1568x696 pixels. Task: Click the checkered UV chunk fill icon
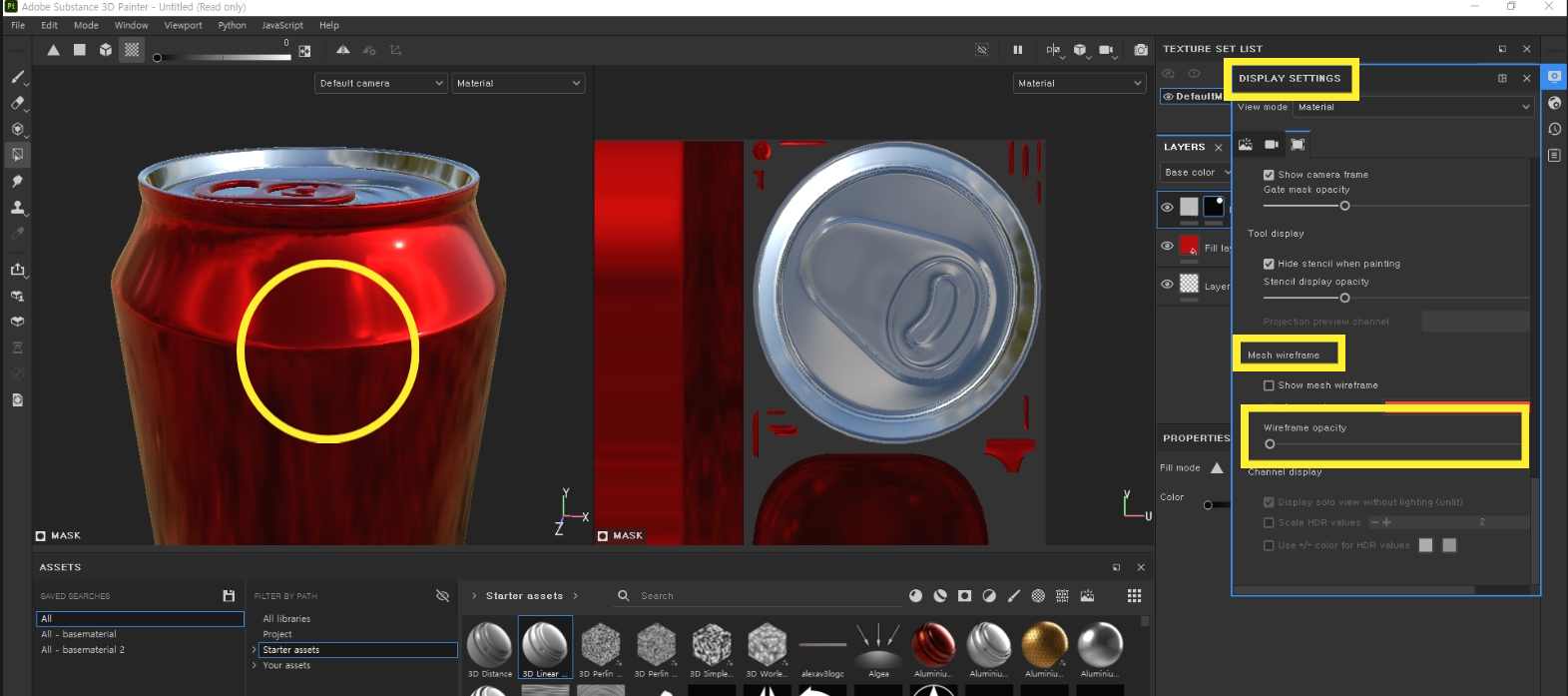(132, 50)
